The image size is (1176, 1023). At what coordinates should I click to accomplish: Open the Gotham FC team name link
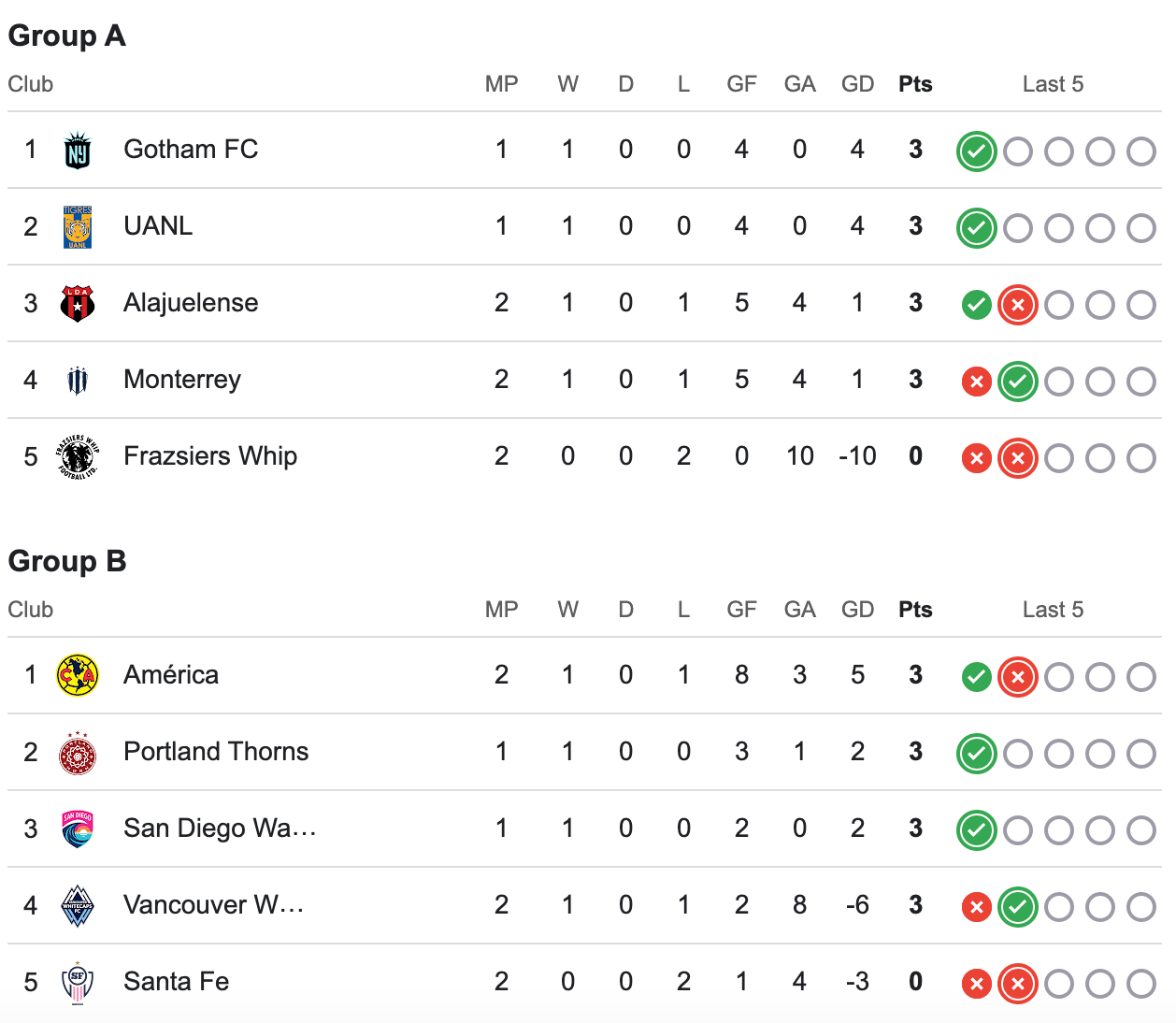click(191, 150)
